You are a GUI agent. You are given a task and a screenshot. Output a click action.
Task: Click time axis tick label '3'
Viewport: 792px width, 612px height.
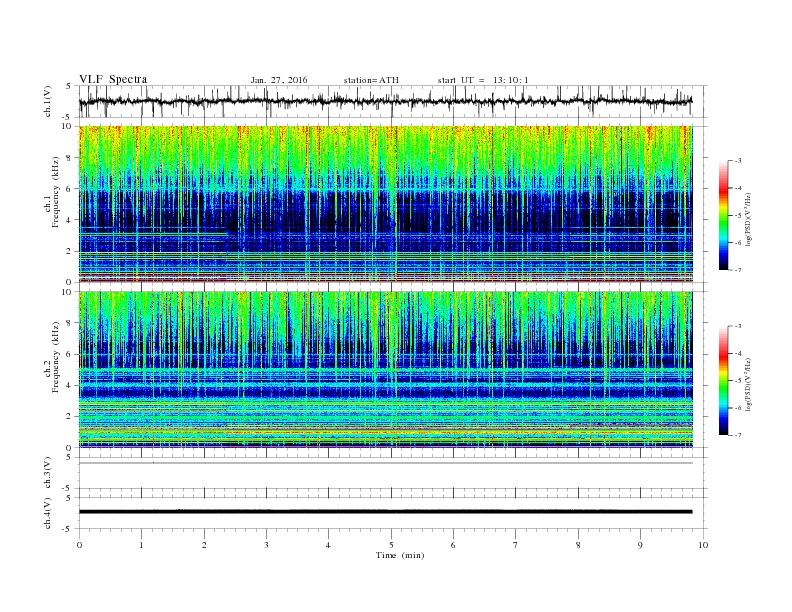point(266,545)
